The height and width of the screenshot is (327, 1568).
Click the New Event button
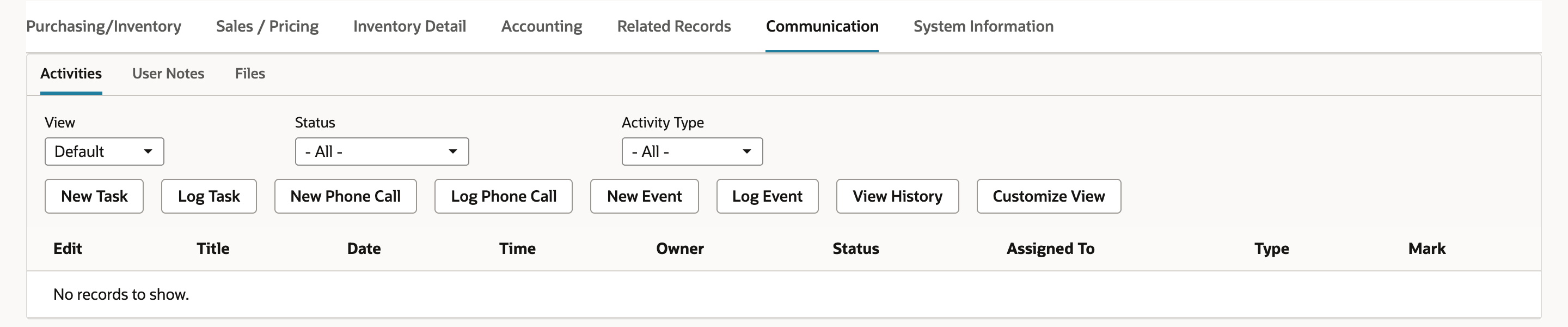coord(644,196)
